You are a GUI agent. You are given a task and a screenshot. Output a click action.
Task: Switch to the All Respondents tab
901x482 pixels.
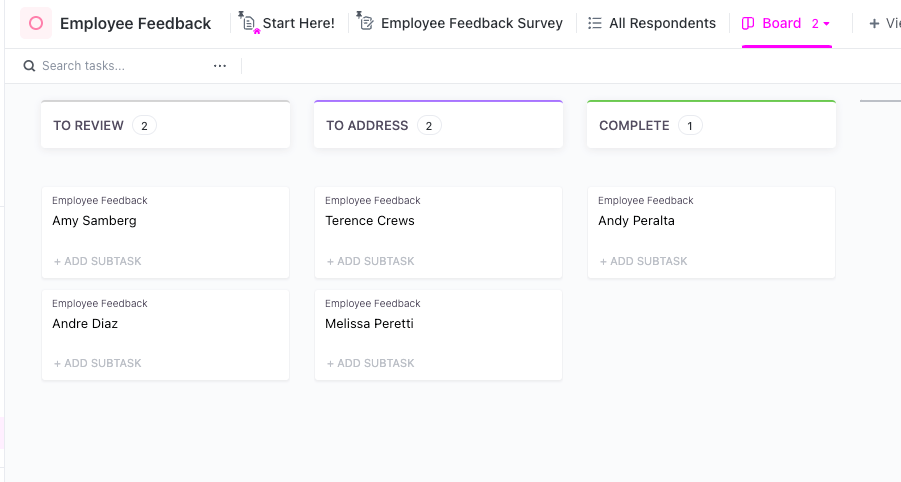tap(662, 23)
